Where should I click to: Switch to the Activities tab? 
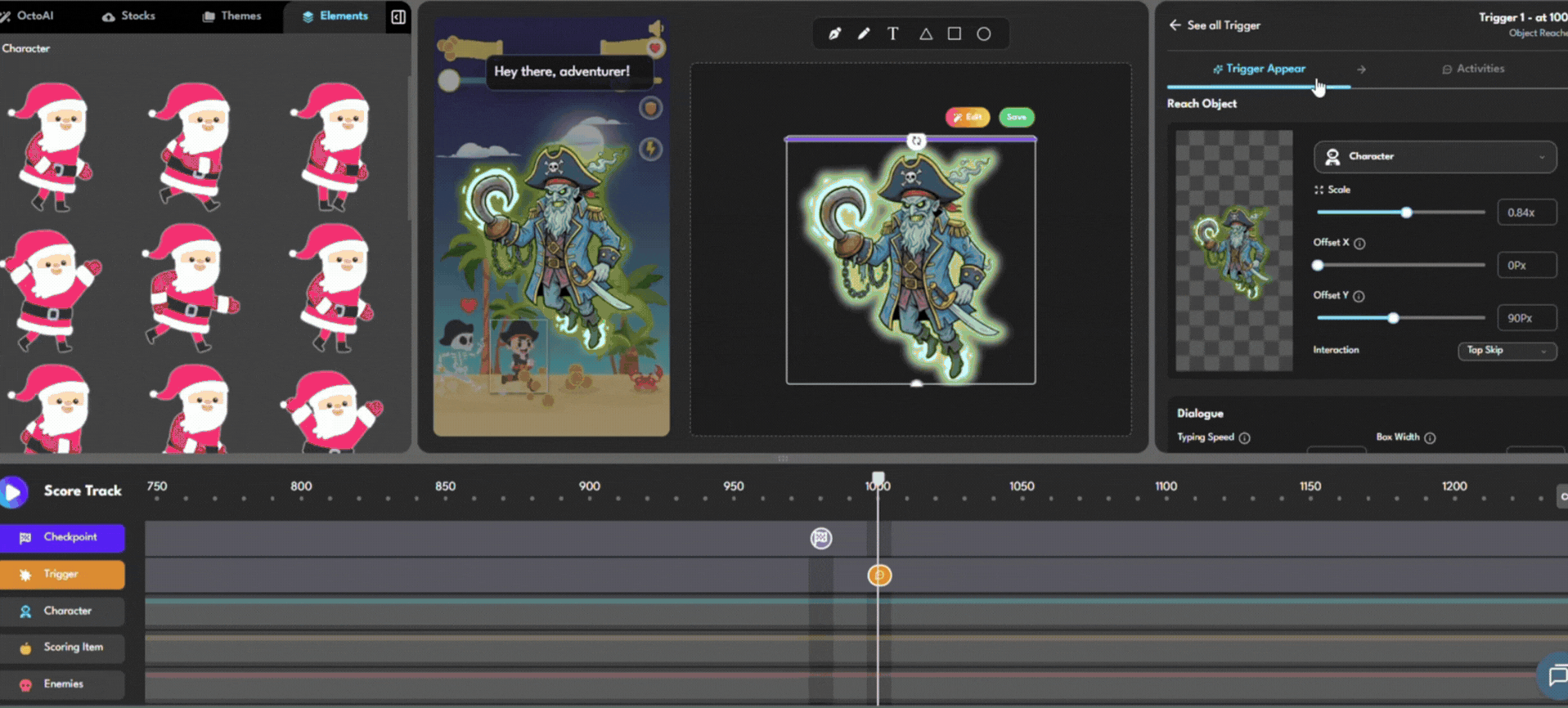click(x=1472, y=69)
